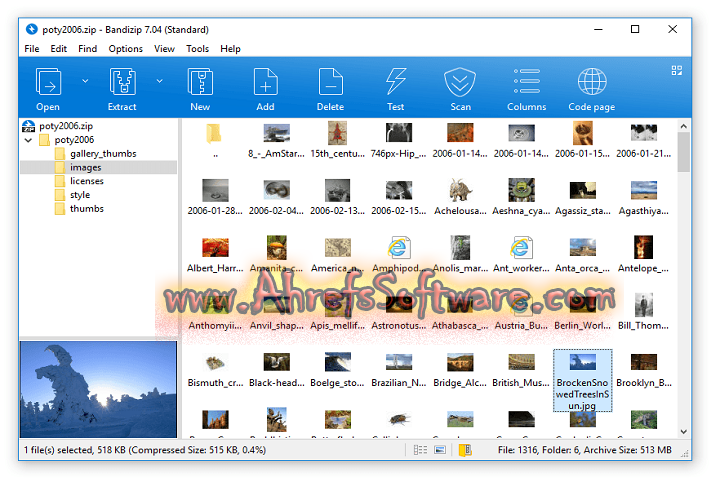Click the Bismuth_cr... image thumbnail
The height and width of the screenshot is (480, 720).
click(x=212, y=368)
